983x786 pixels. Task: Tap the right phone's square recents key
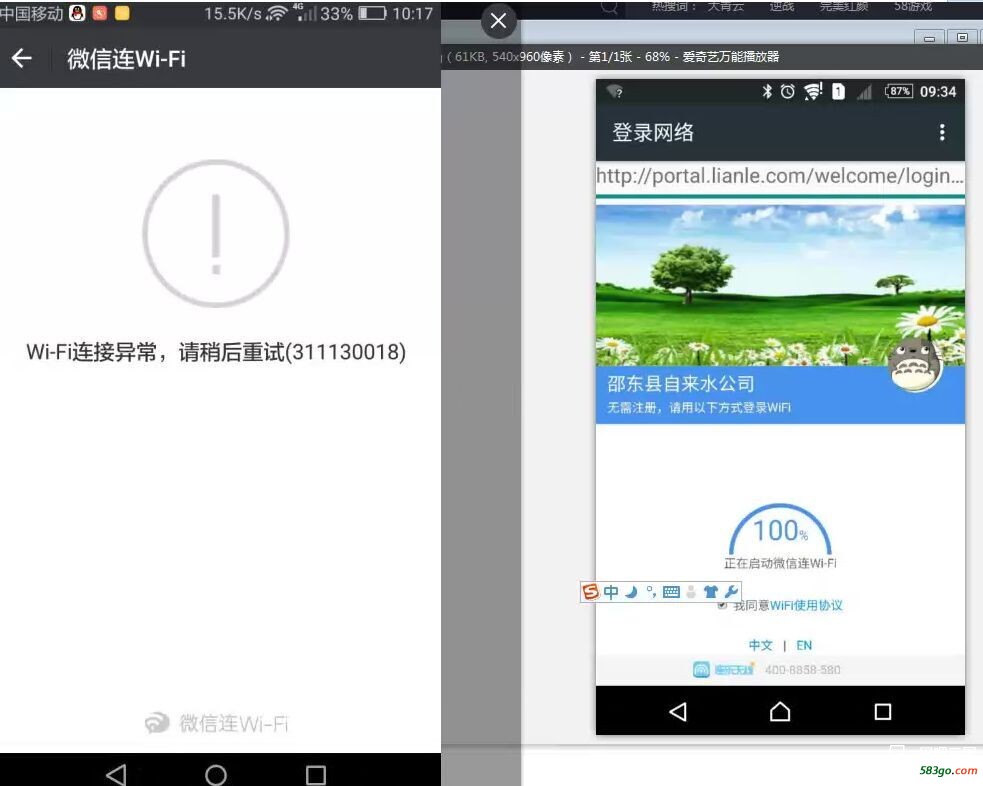pos(883,711)
